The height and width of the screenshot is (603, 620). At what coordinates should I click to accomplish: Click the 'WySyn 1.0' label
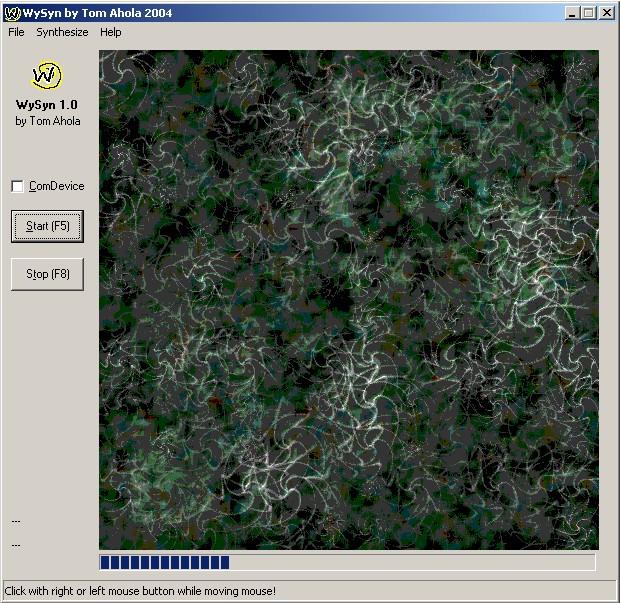pyautogui.click(x=47, y=105)
